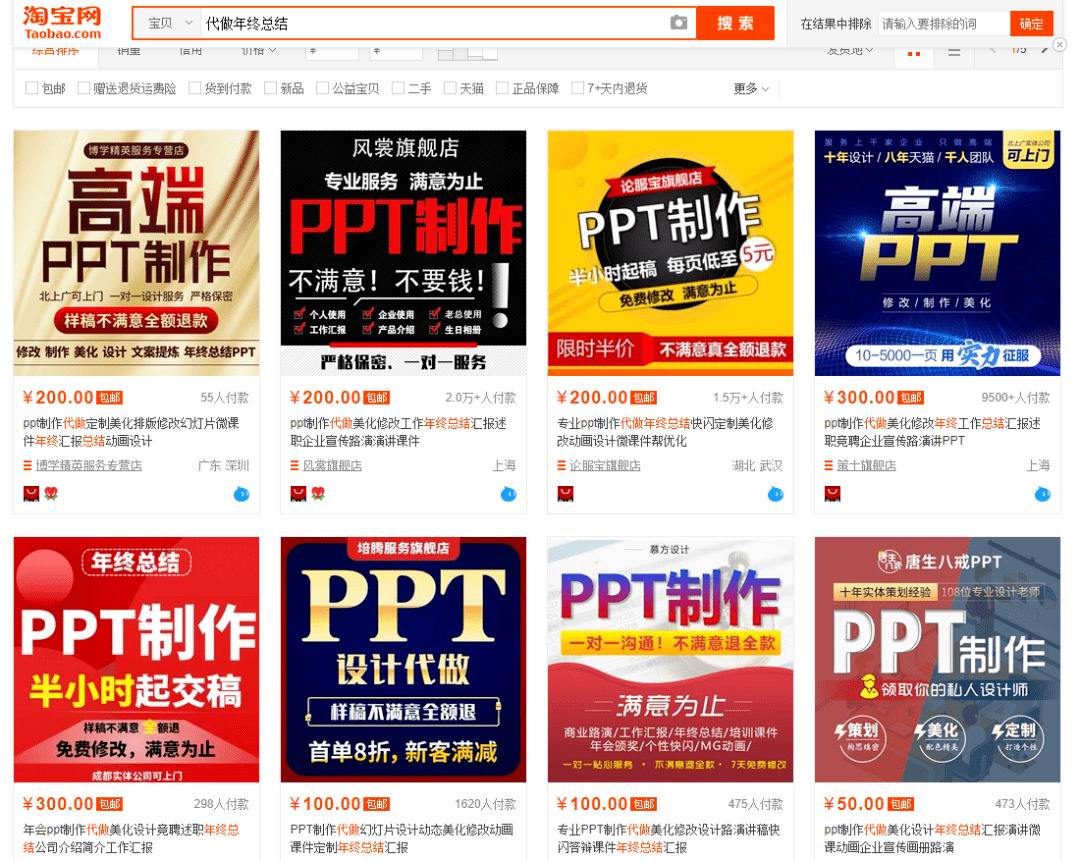Switch to grid view layout
Image resolution: width=1080 pixels, height=861 pixels.
[914, 52]
